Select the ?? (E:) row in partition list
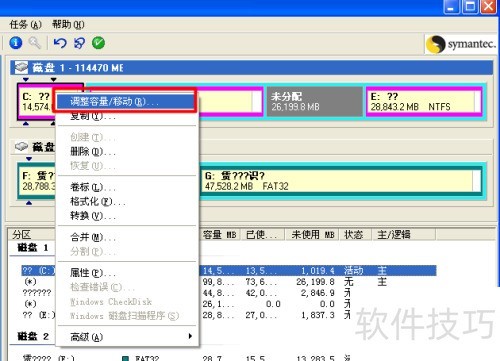The height and width of the screenshot is (361, 500). [38, 315]
